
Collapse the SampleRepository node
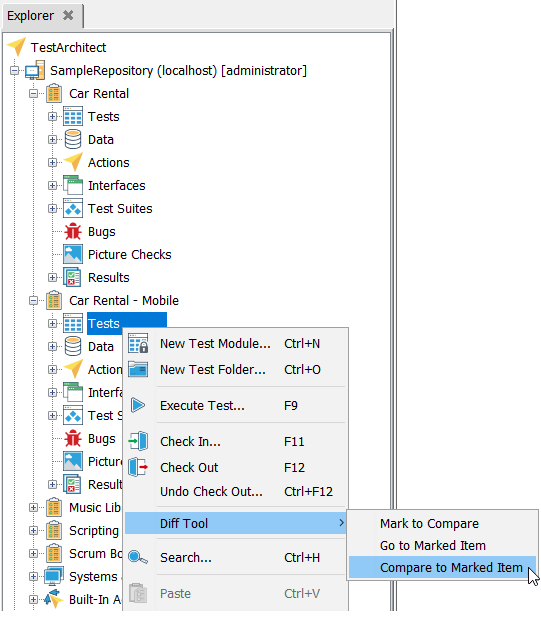(15, 71)
